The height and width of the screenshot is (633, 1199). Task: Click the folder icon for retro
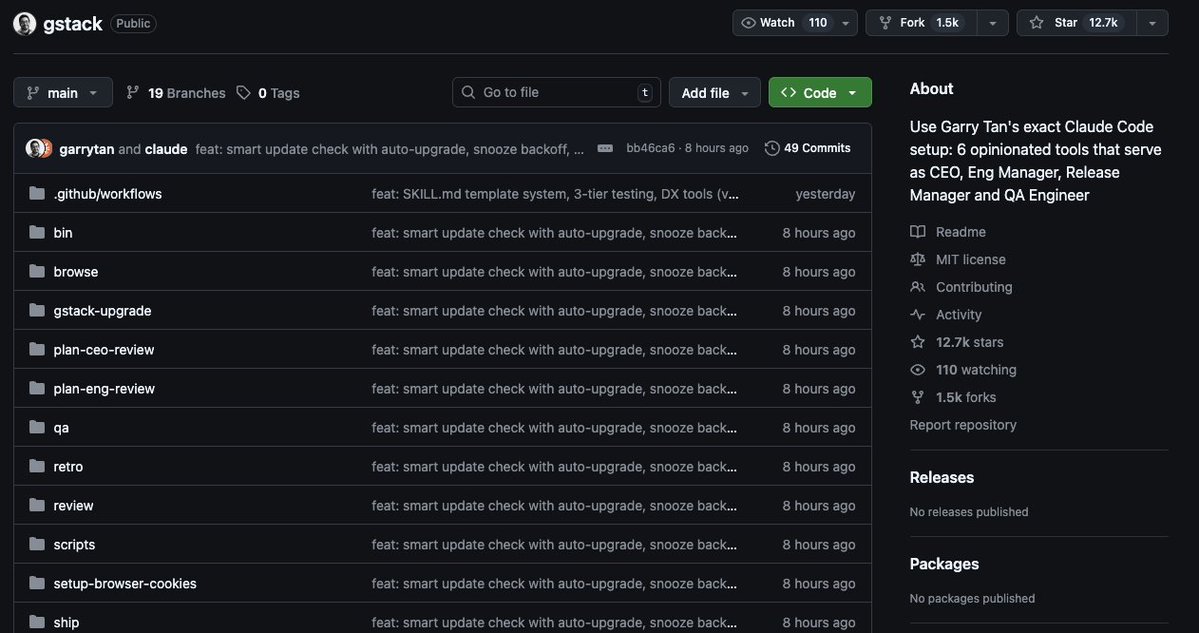(x=37, y=466)
